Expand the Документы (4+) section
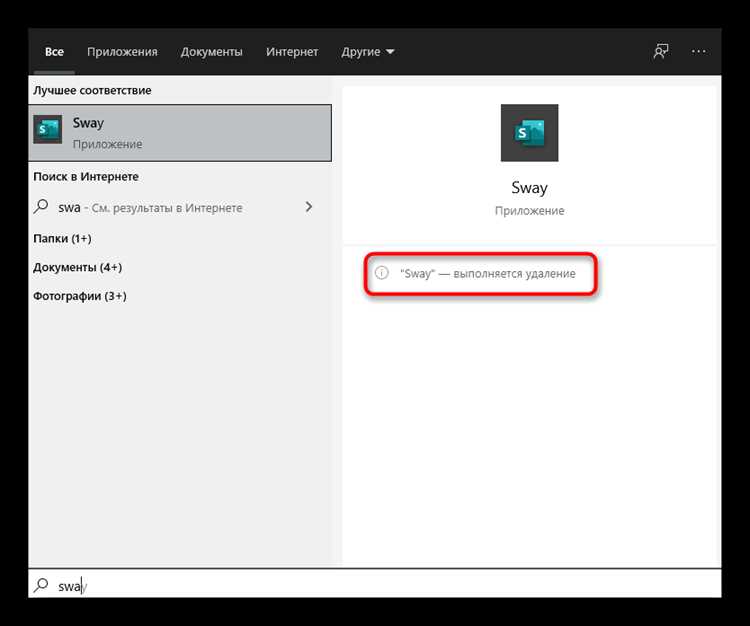 point(77,267)
